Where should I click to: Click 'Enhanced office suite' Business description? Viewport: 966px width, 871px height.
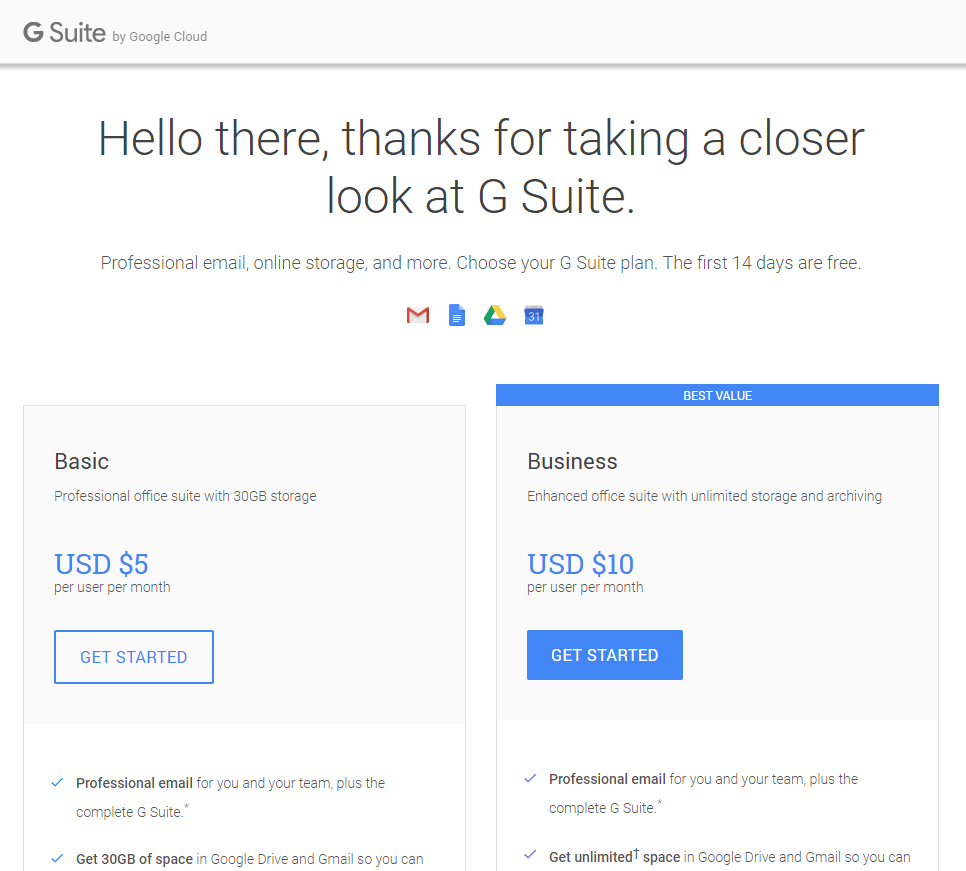point(704,496)
